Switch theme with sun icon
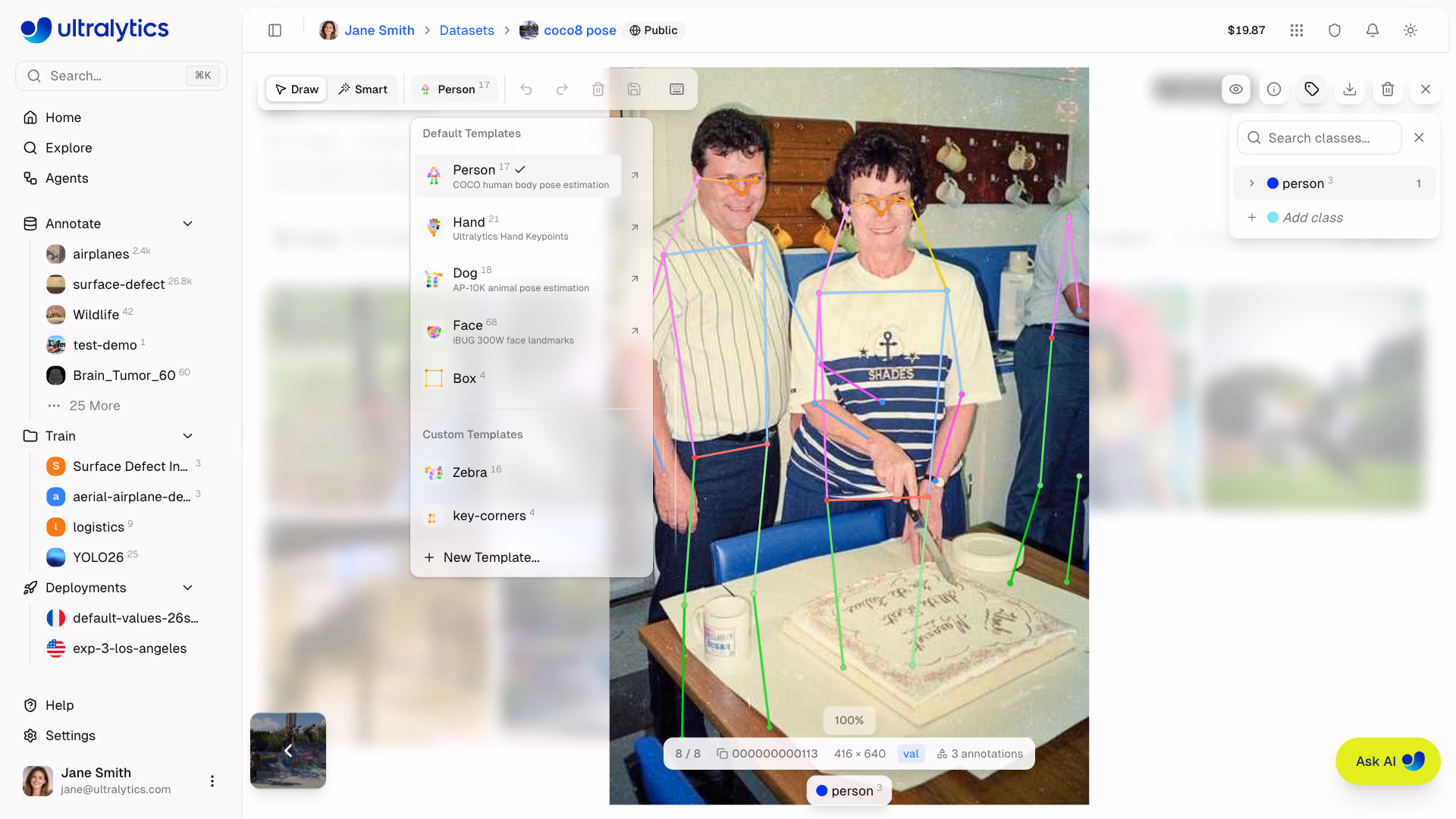The height and width of the screenshot is (819, 1456). (1410, 30)
